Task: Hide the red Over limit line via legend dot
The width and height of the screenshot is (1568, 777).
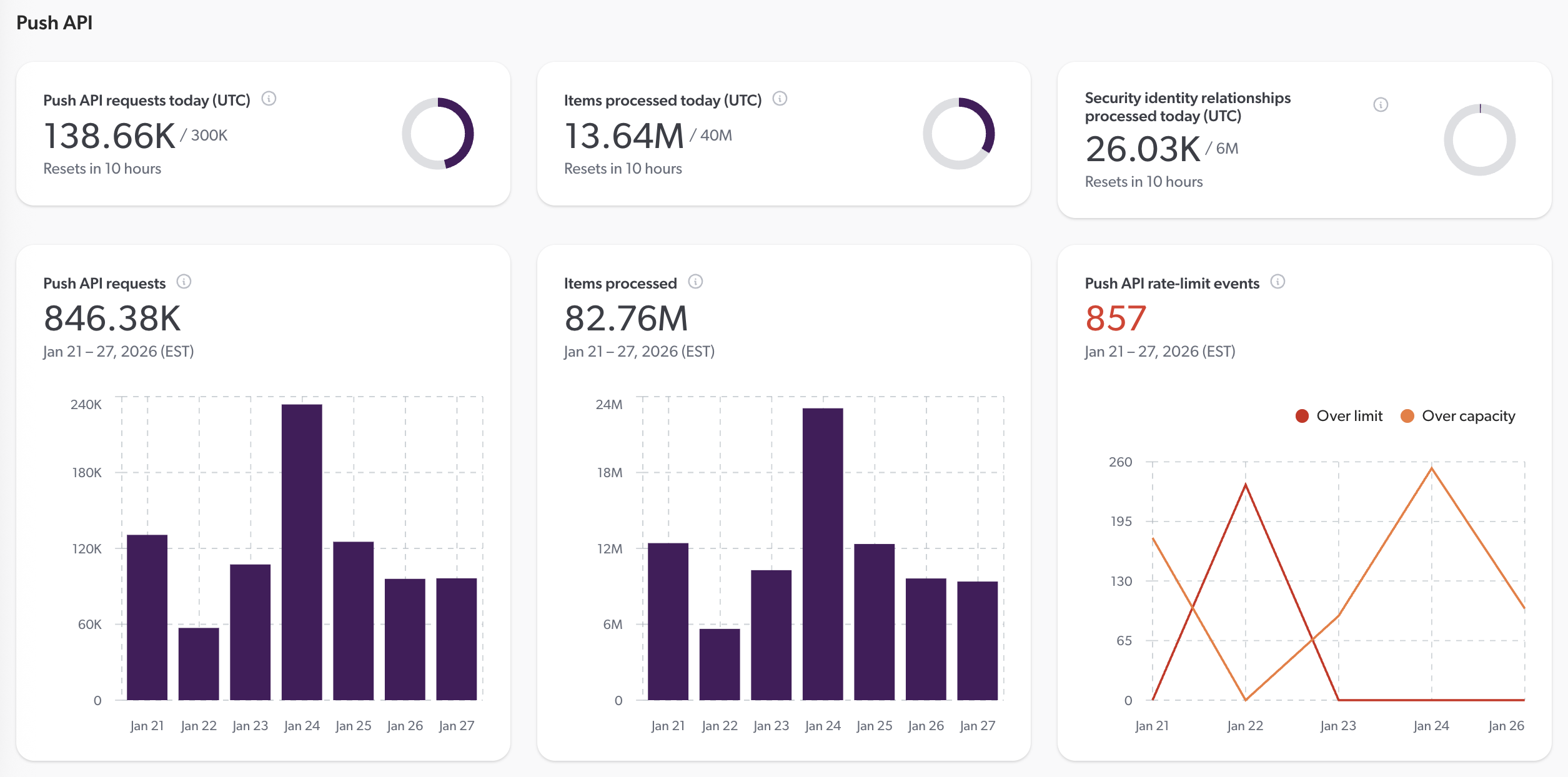Action: [1302, 415]
